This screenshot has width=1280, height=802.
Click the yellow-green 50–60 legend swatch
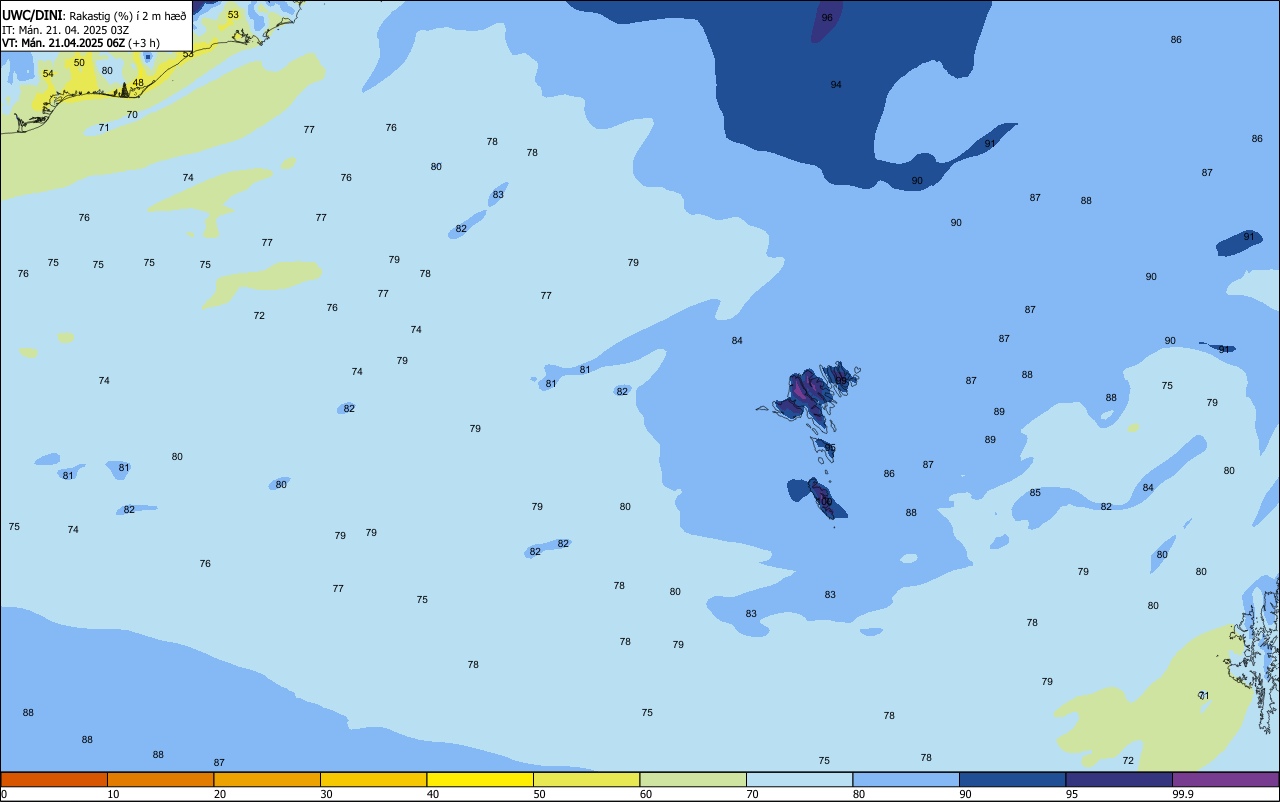(586, 779)
